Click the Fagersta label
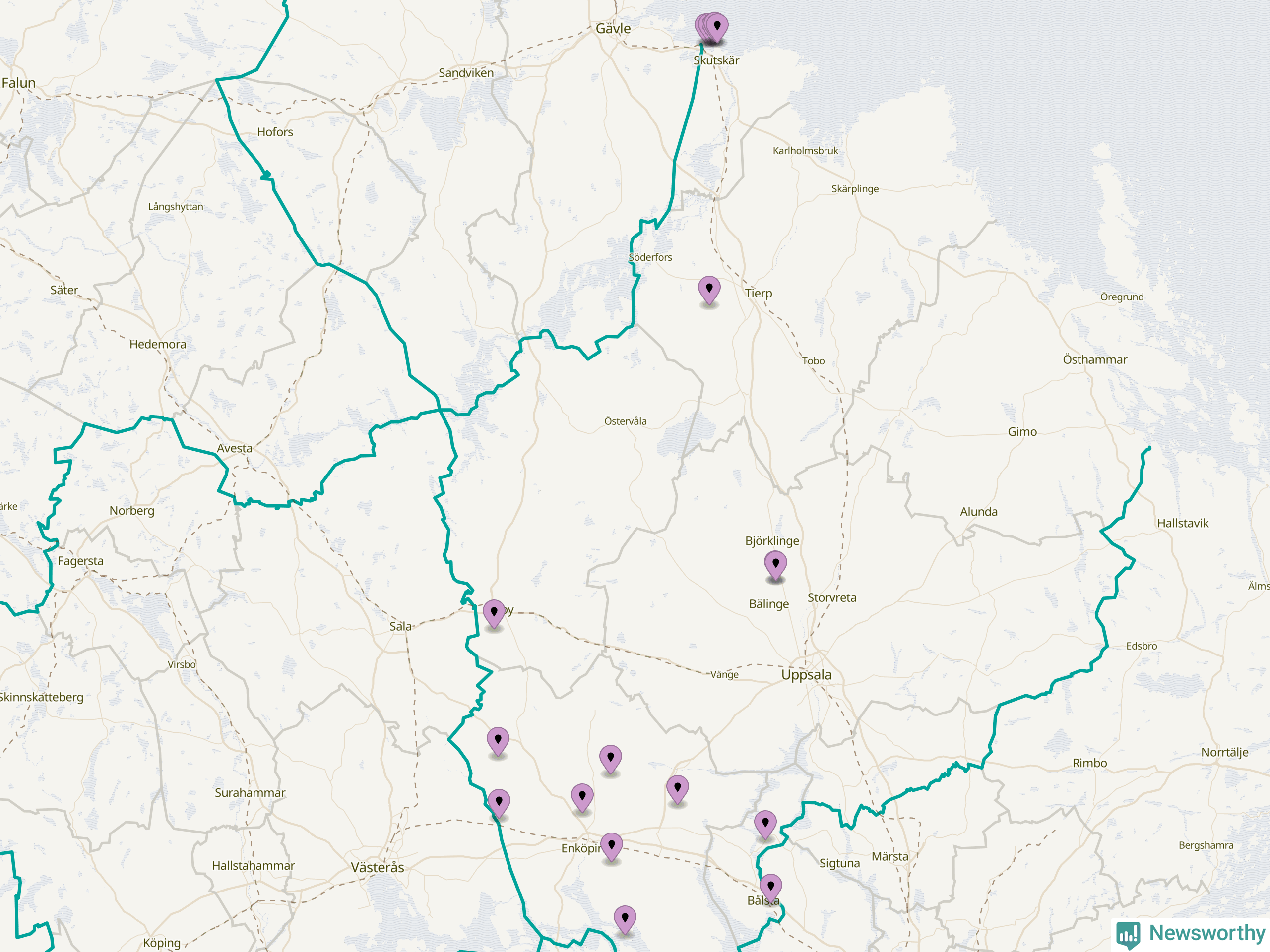 click(x=81, y=561)
